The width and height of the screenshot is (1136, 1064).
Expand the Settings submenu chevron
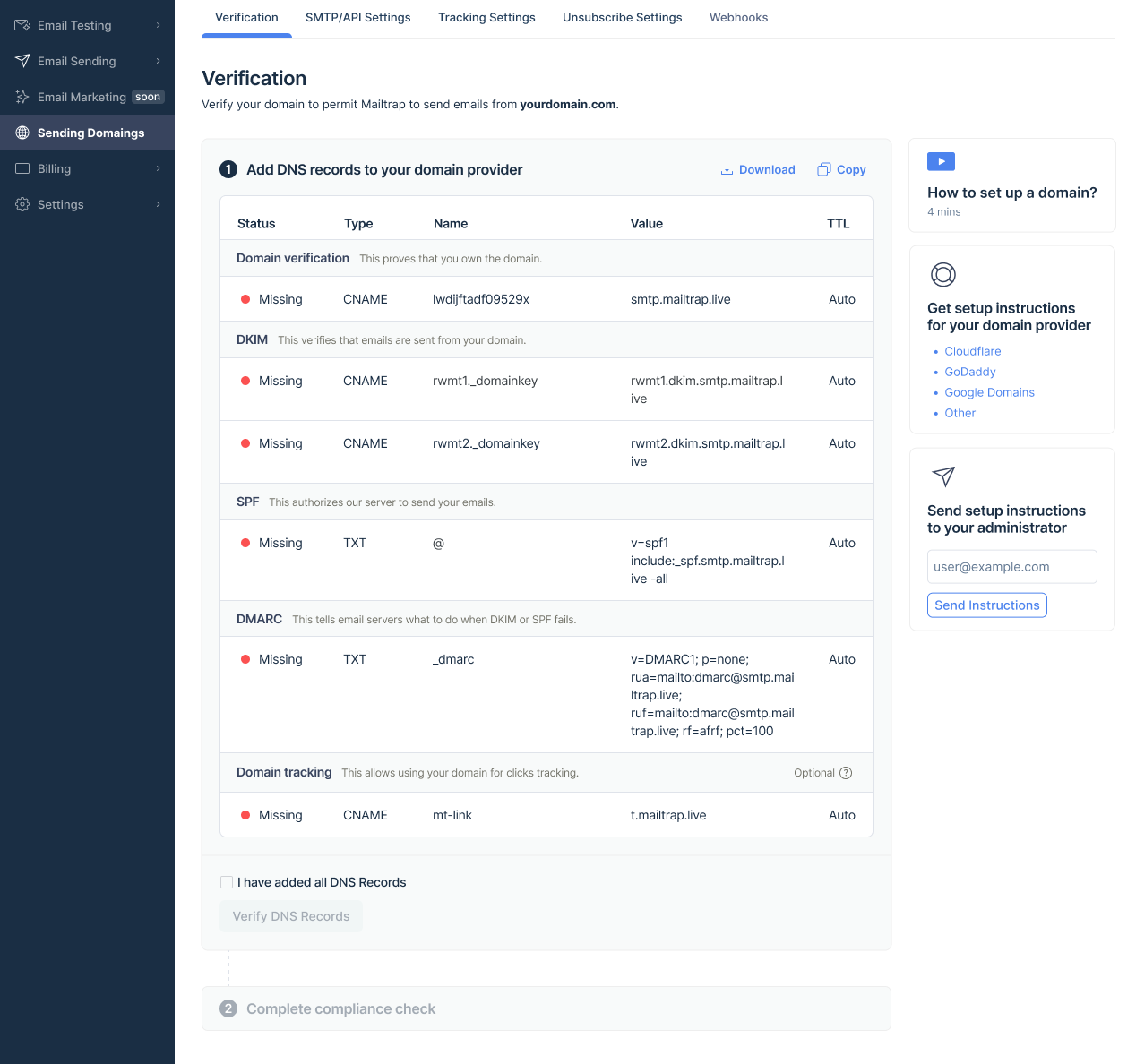tap(159, 204)
